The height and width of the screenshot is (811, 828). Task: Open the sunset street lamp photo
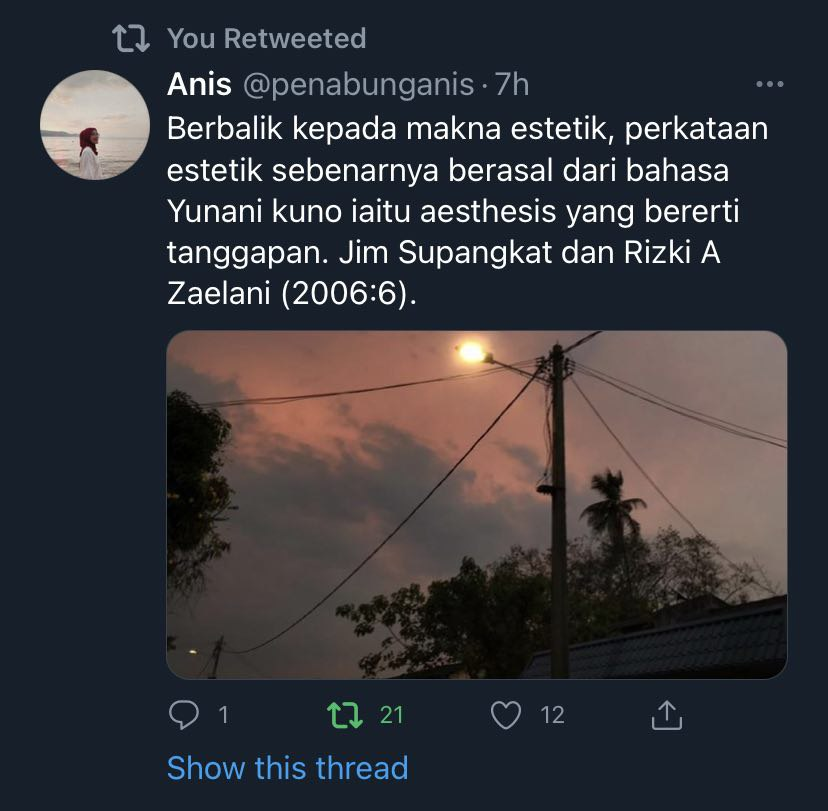[477, 504]
